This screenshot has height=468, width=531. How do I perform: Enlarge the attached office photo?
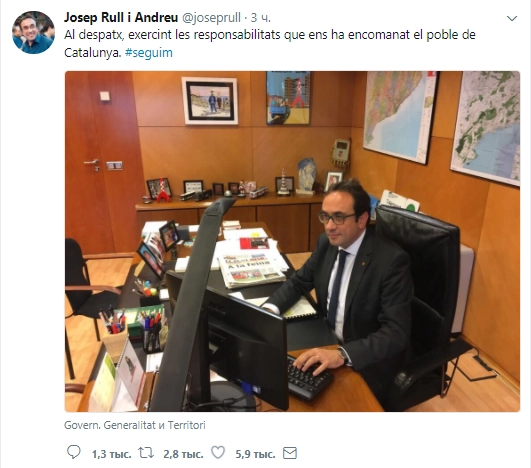point(292,241)
